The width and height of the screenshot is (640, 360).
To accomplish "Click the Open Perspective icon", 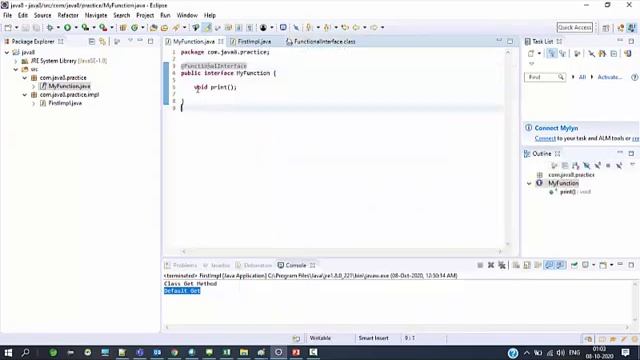I will point(606,28).
